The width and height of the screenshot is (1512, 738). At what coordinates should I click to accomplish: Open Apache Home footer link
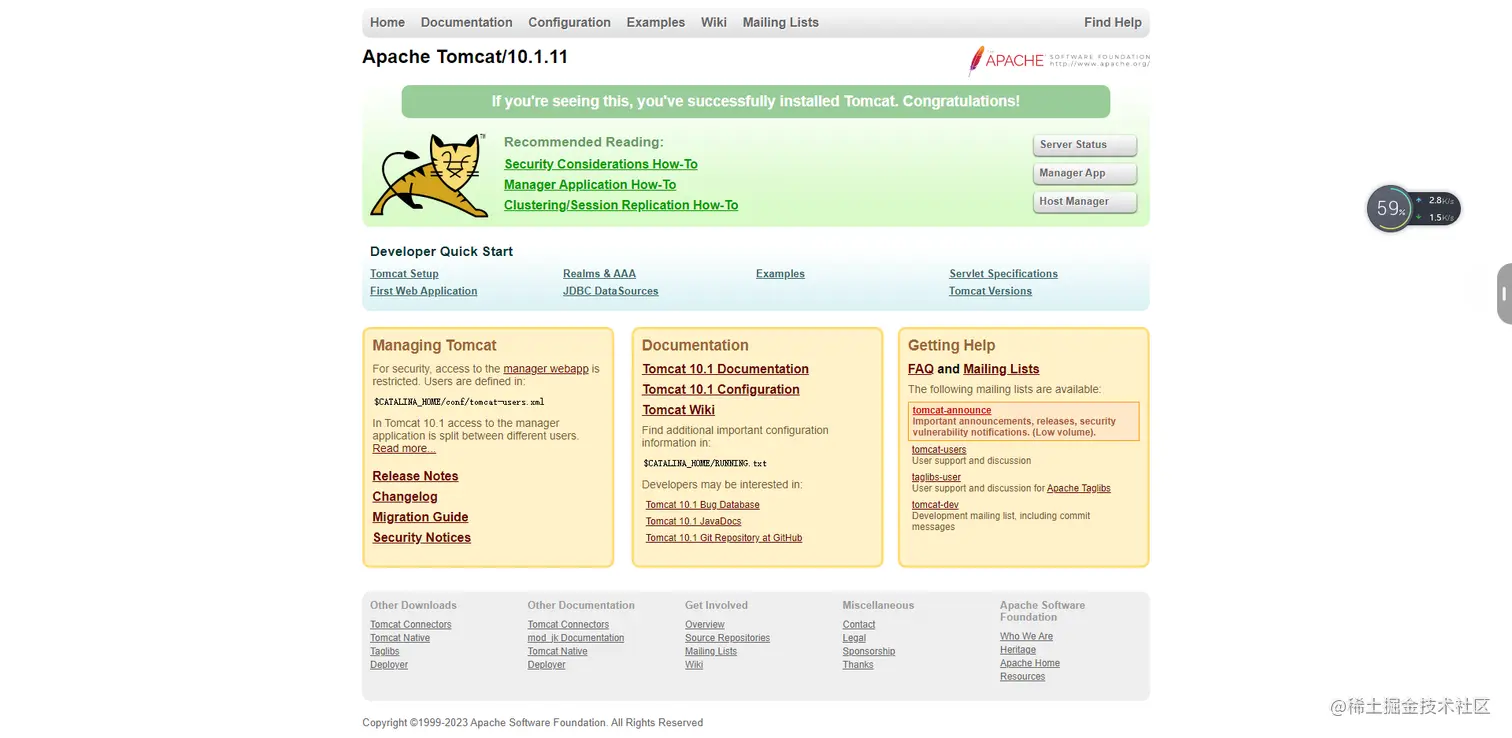click(1030, 663)
